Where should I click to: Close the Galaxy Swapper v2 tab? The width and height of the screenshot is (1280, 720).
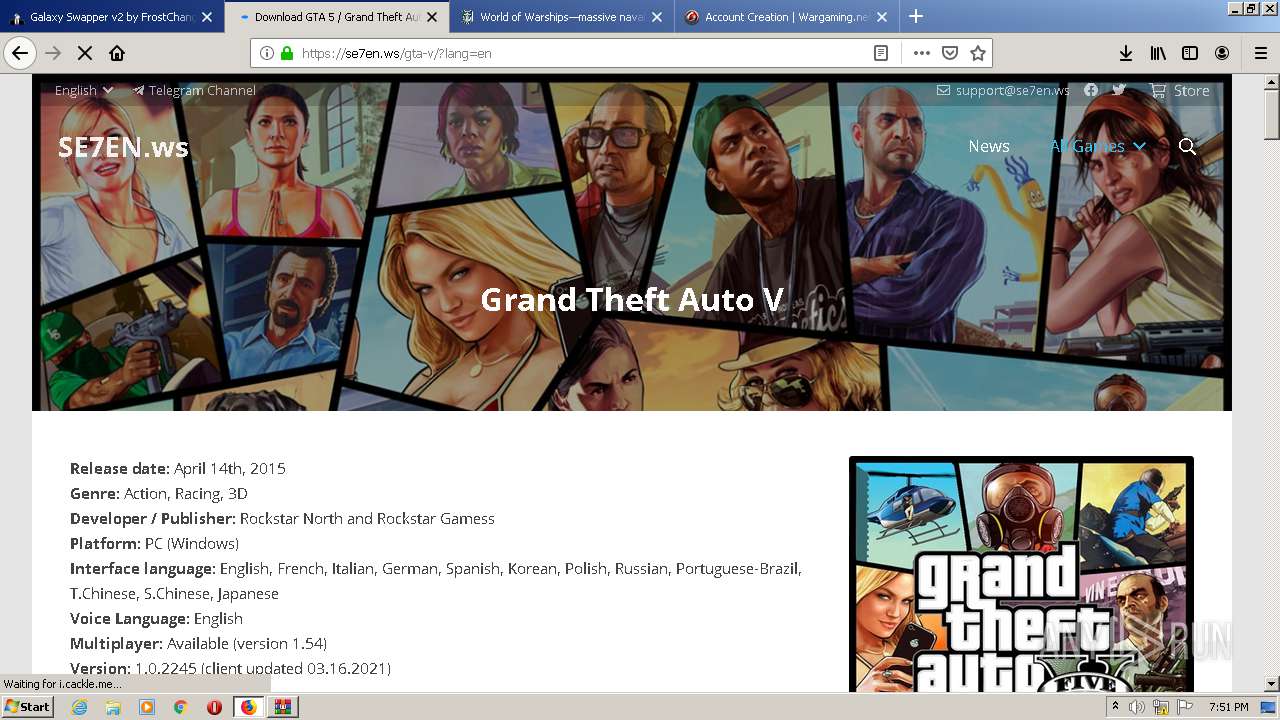click(x=207, y=17)
